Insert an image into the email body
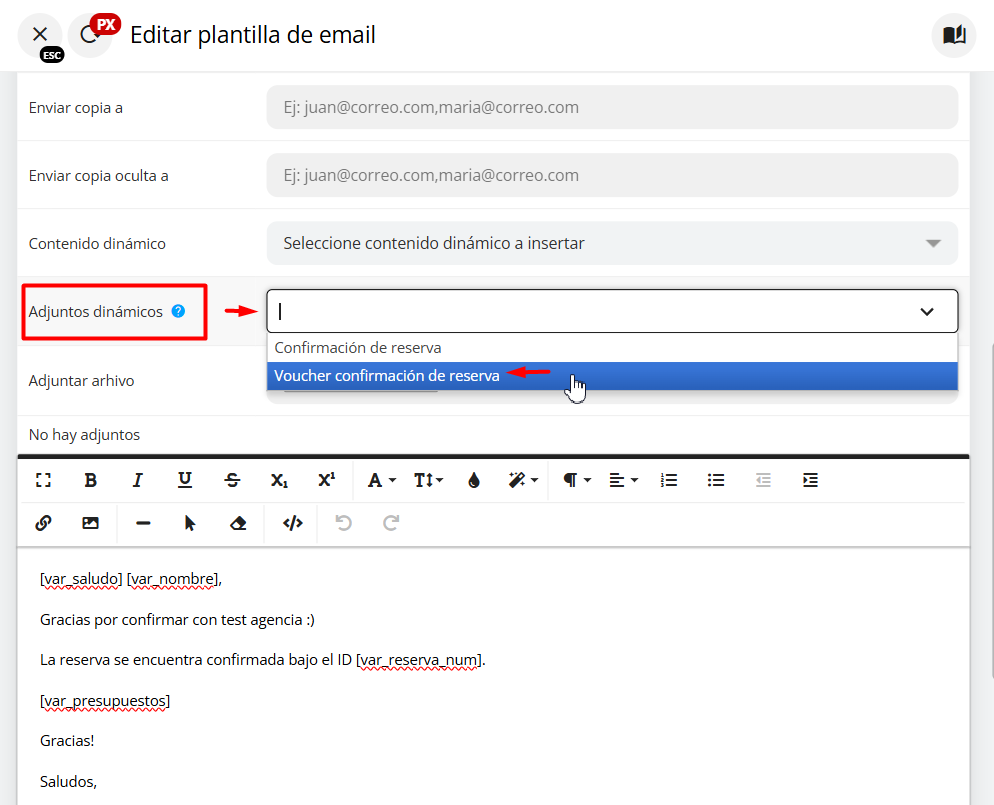994x805 pixels. coord(91,523)
